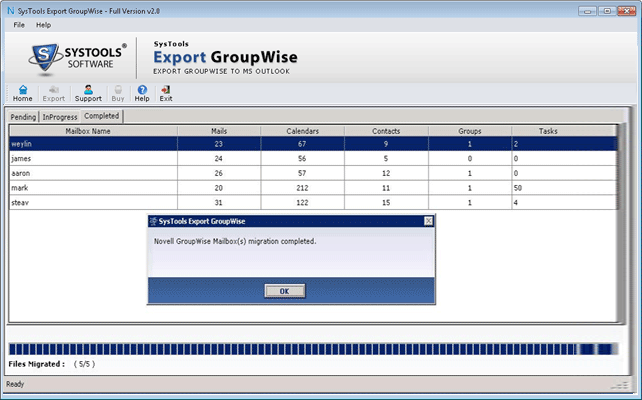This screenshot has width=642, height=400.
Task: Select the aaron mailbox row
Action: pos(313,173)
